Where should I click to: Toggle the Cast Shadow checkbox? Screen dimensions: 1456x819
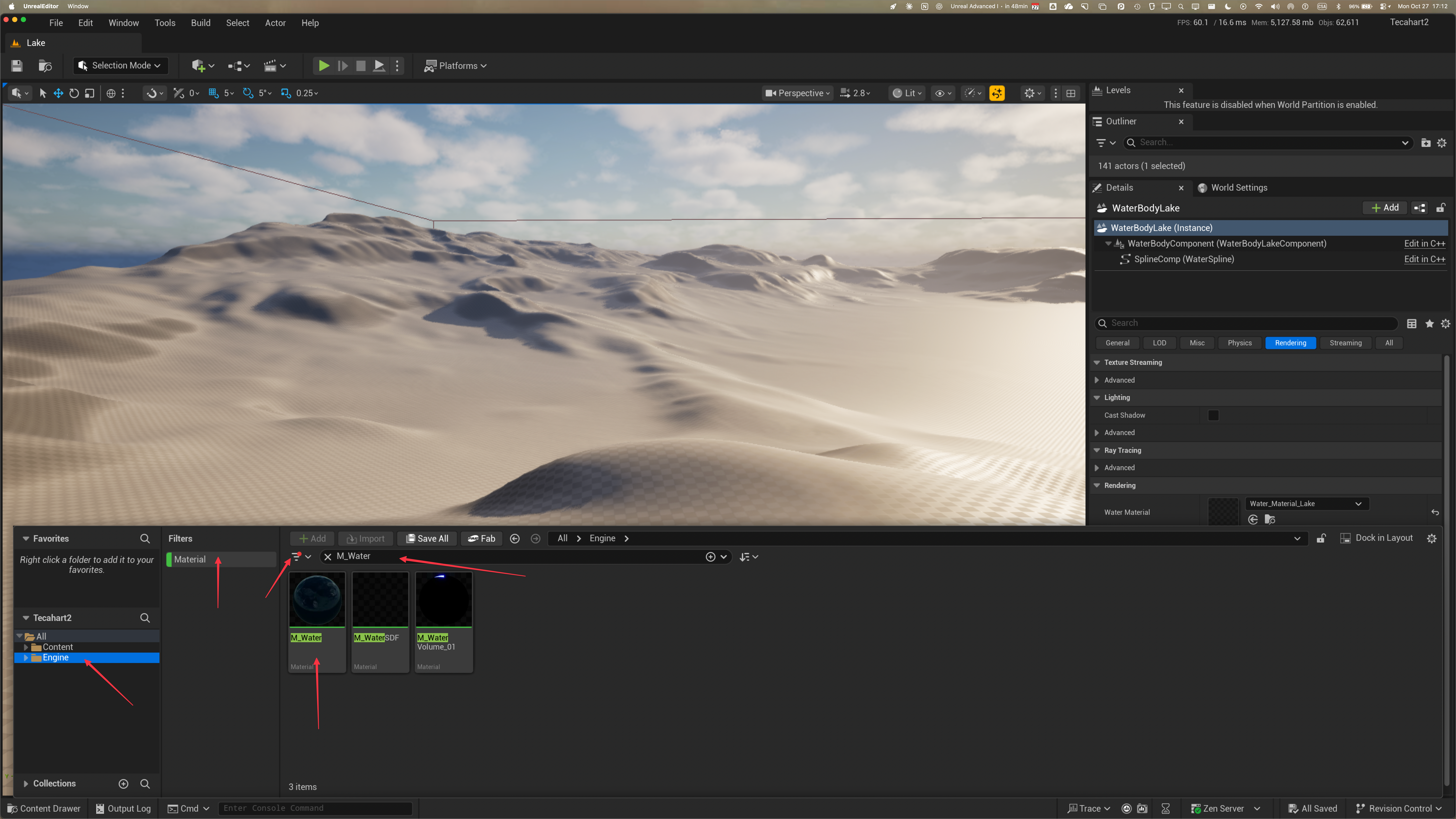pyautogui.click(x=1214, y=415)
